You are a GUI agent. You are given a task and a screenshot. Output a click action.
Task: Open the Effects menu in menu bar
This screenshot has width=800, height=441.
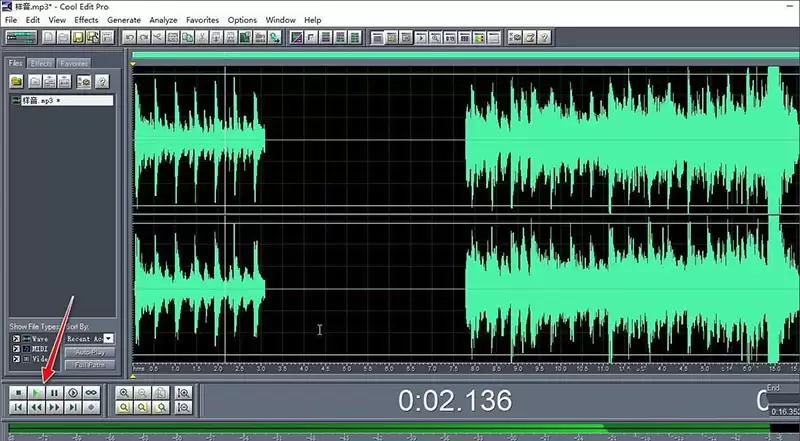click(86, 20)
